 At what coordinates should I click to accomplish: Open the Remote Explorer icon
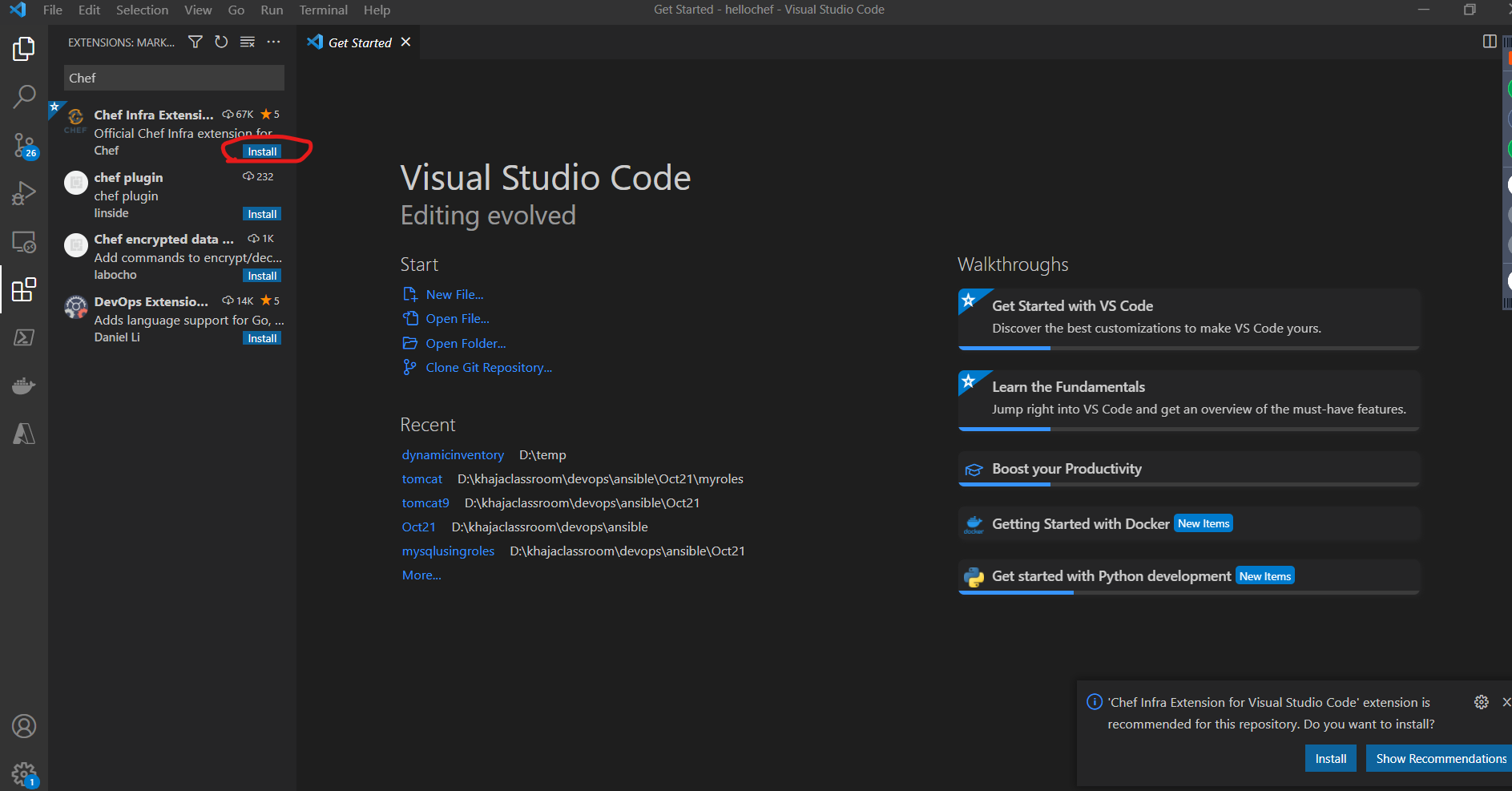tap(24, 241)
